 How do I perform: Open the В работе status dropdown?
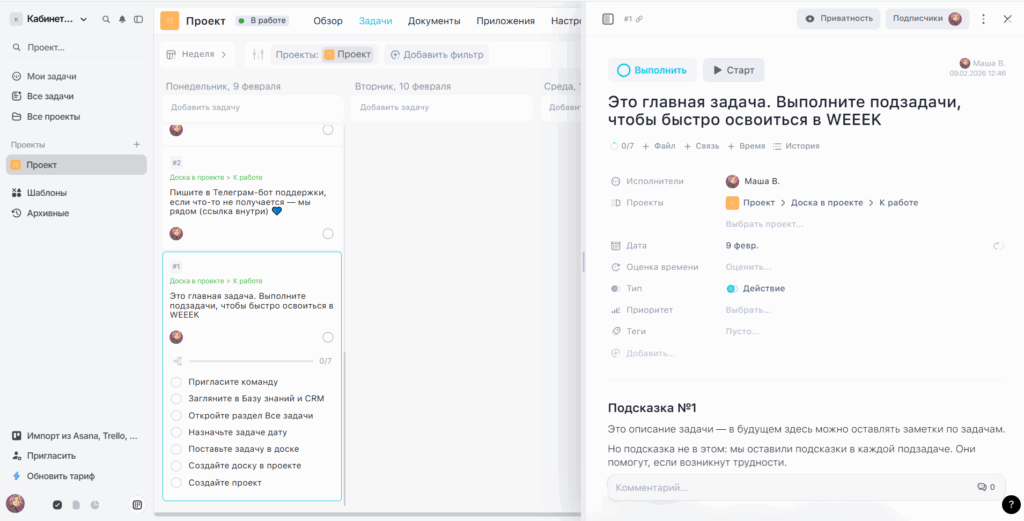click(x=262, y=21)
